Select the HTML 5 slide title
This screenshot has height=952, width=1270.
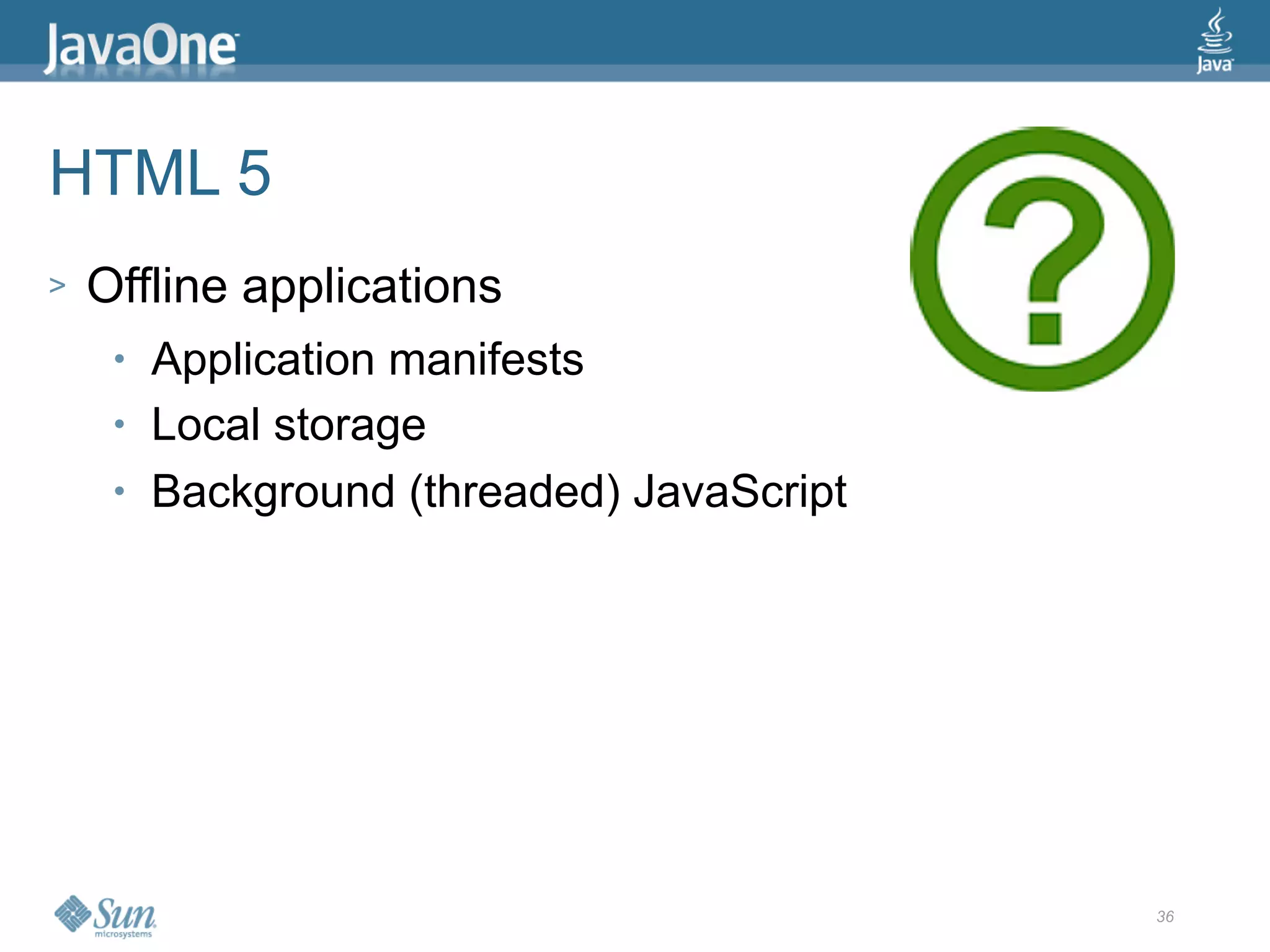pos(160,174)
